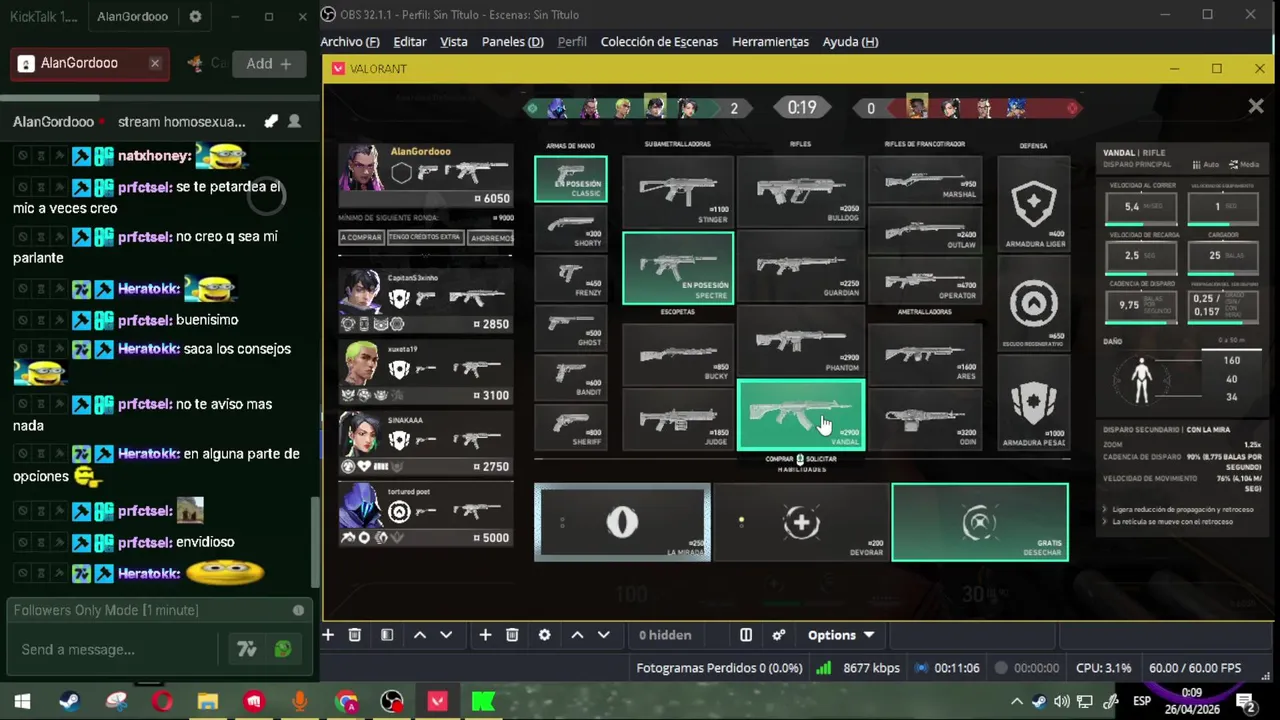Open the 7TV emote button

(247, 650)
